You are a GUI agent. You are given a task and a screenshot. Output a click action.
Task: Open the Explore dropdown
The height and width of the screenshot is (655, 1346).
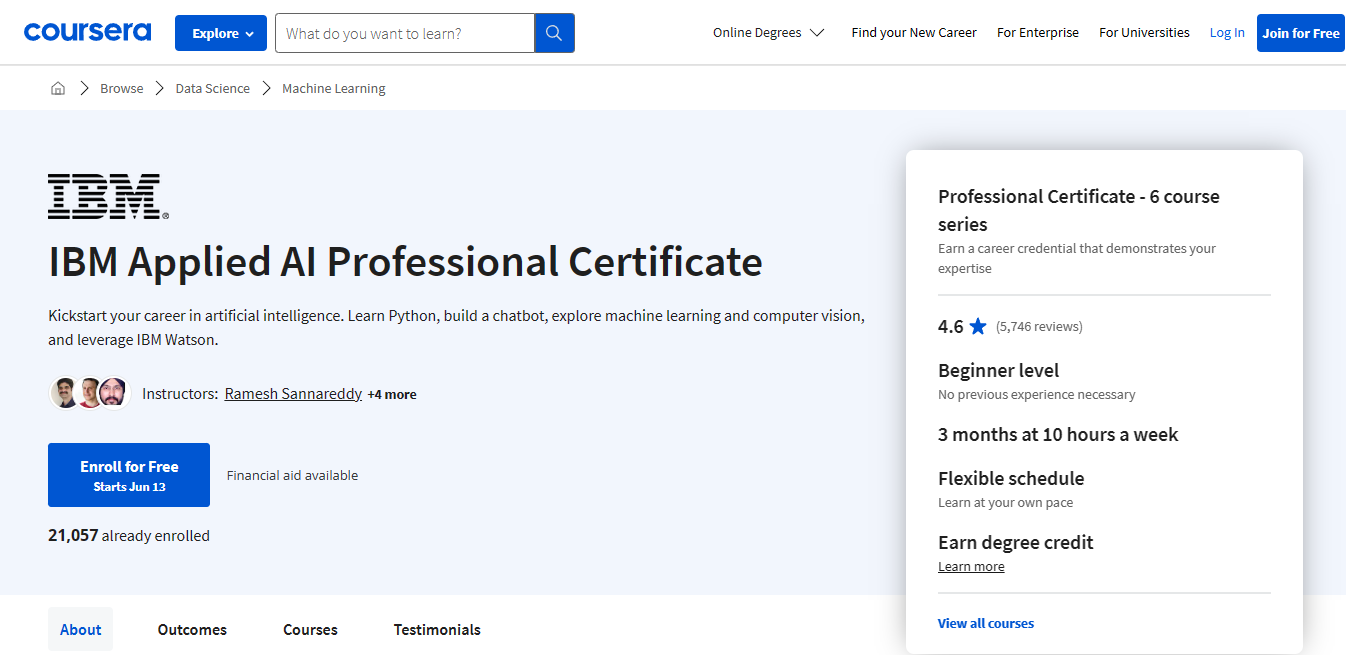(x=221, y=33)
